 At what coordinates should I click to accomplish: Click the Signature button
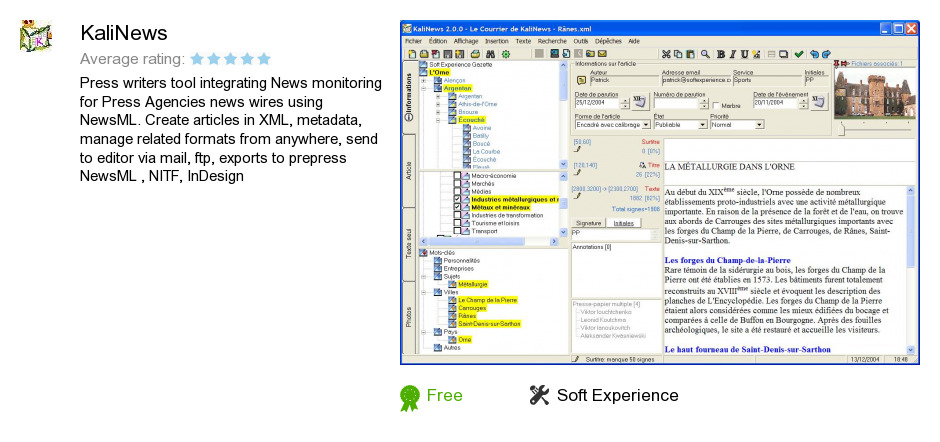[x=588, y=222]
